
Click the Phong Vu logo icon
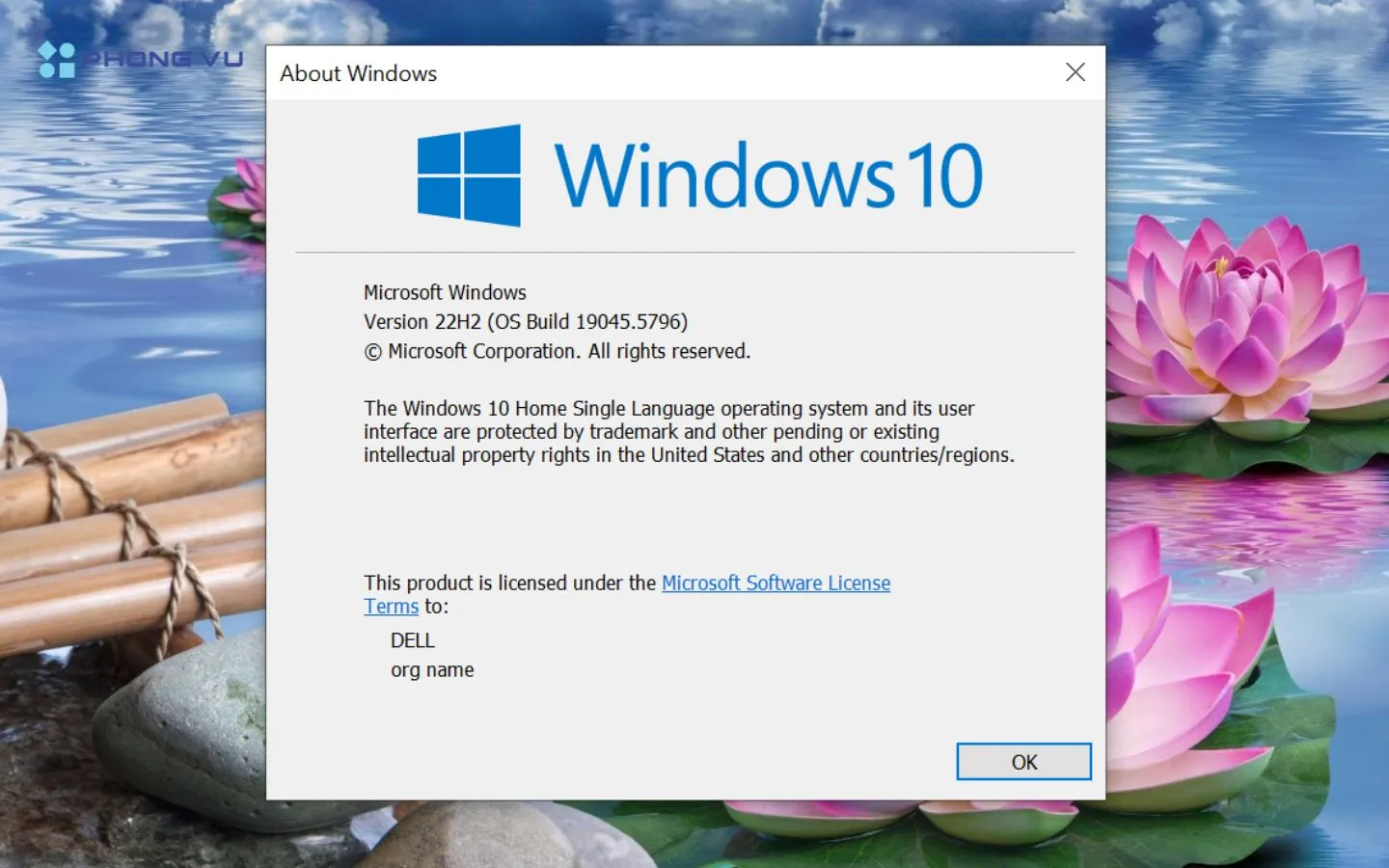pos(57,60)
